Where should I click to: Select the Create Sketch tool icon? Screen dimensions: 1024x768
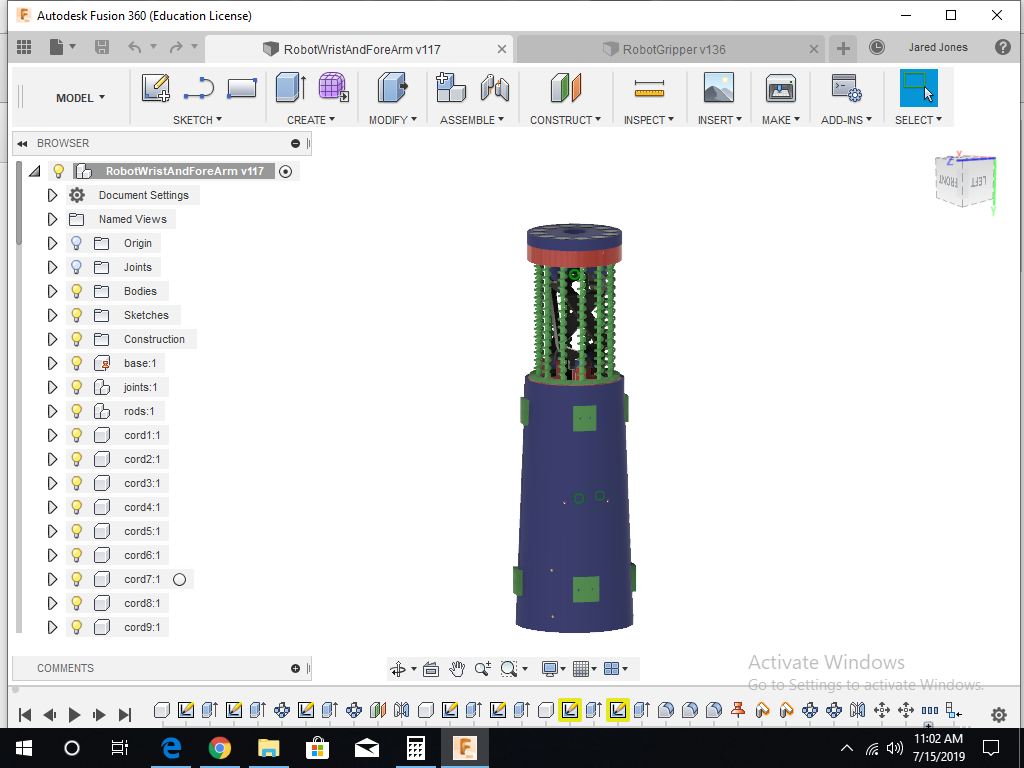click(x=155, y=88)
